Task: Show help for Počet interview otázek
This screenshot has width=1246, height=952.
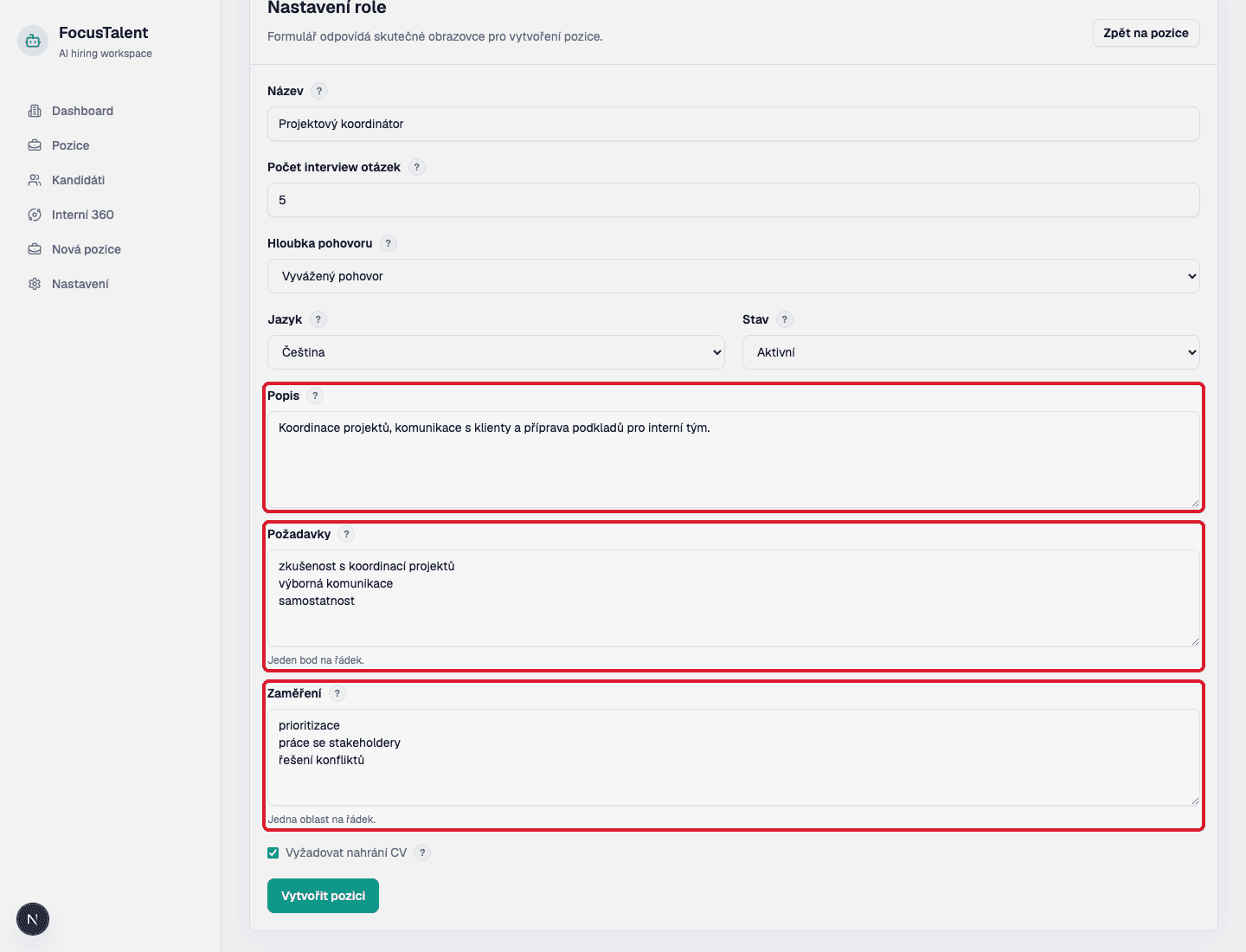Action: tap(417, 167)
